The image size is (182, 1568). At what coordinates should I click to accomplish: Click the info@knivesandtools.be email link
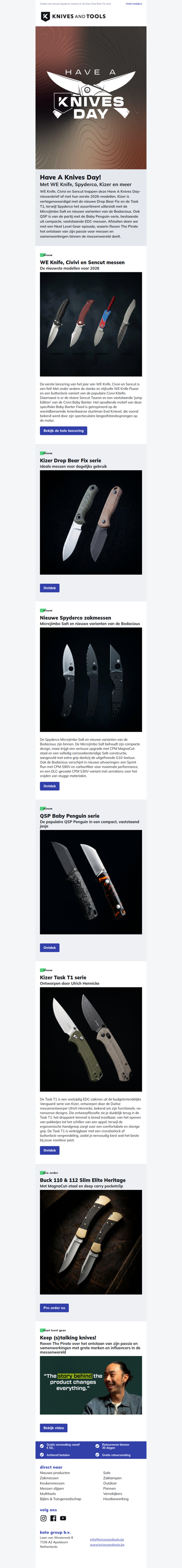[x=107, y=1539]
